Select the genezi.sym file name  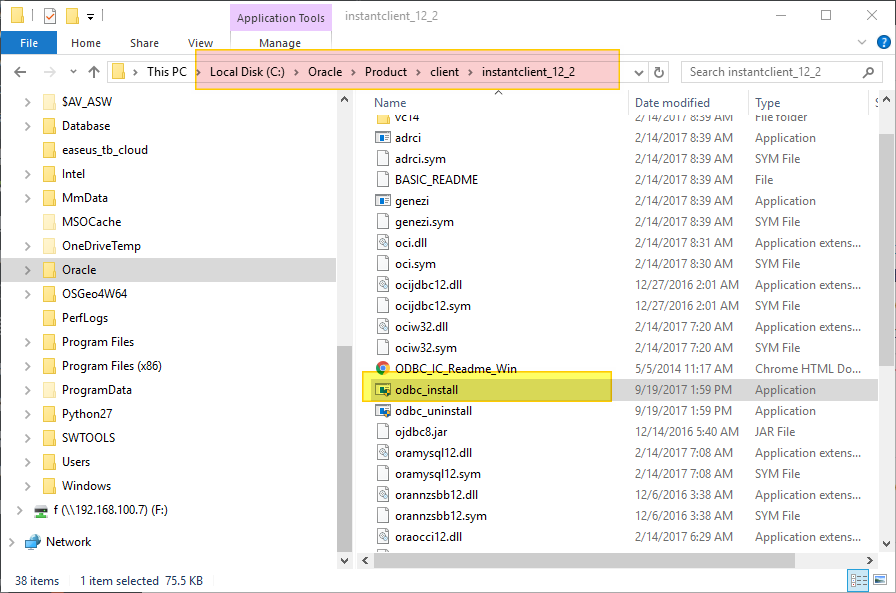click(424, 222)
